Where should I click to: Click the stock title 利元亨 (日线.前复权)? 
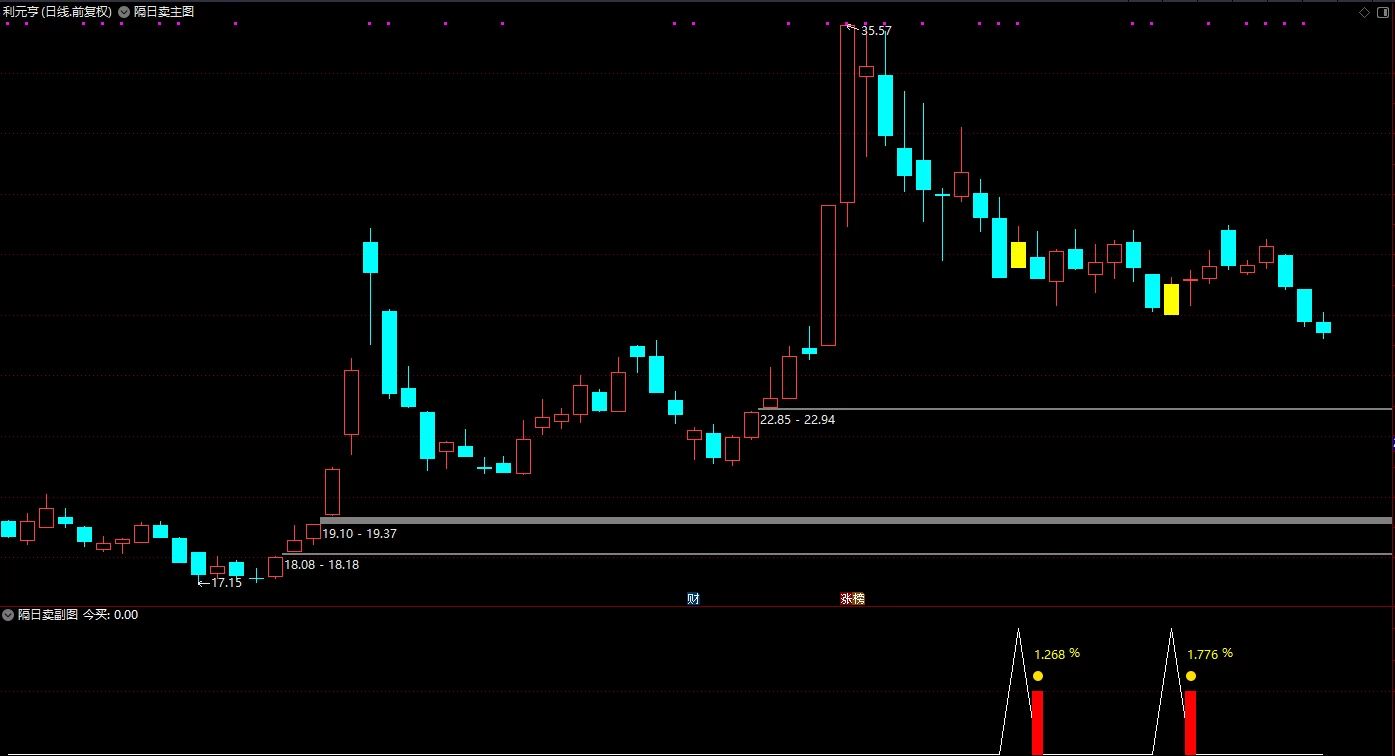57,12
